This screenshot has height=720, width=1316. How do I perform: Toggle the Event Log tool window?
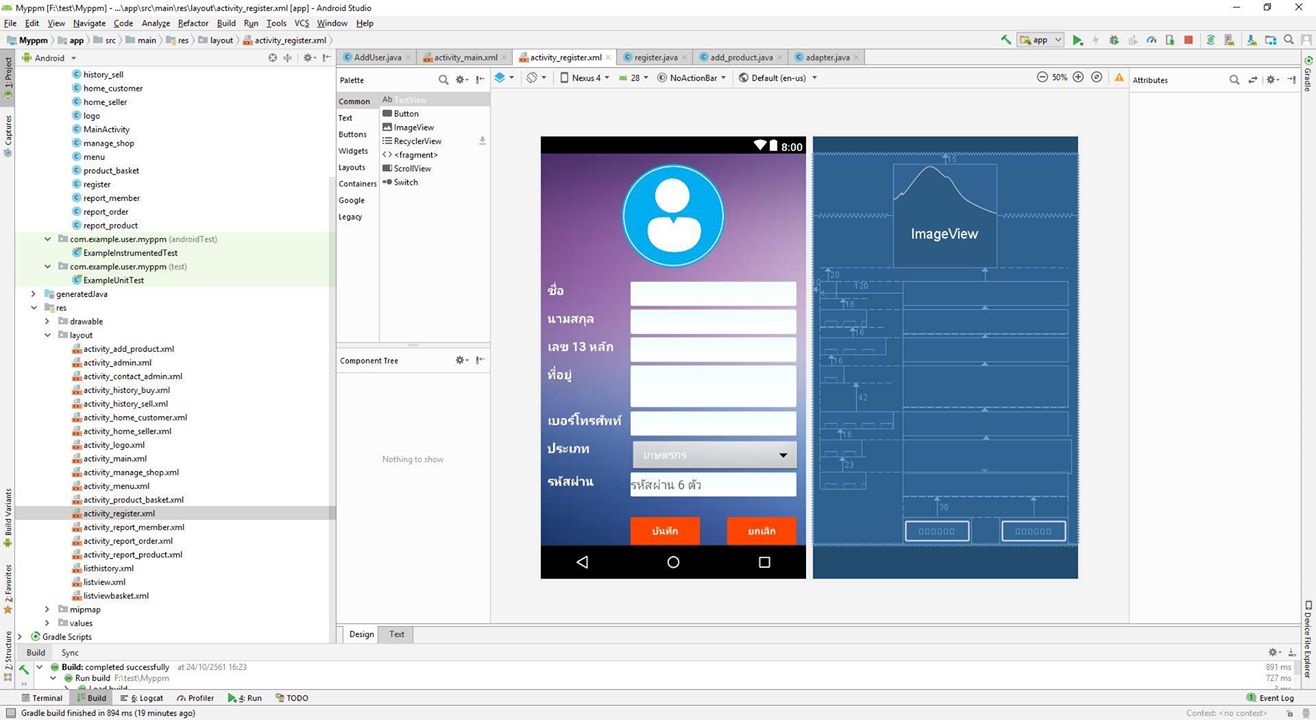tap(1270, 698)
